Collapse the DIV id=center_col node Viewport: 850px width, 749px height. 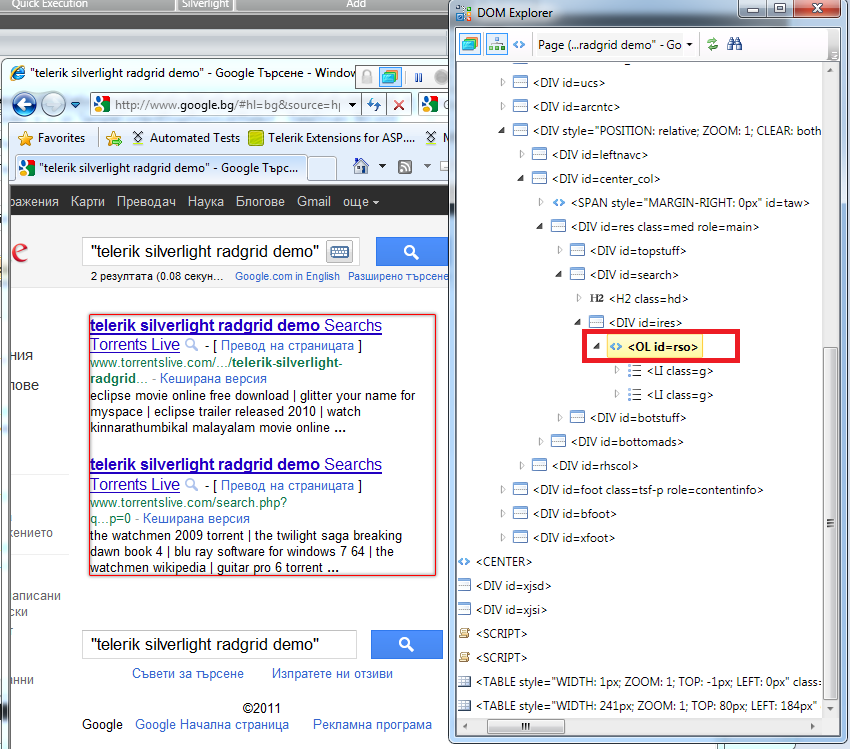tap(521, 178)
